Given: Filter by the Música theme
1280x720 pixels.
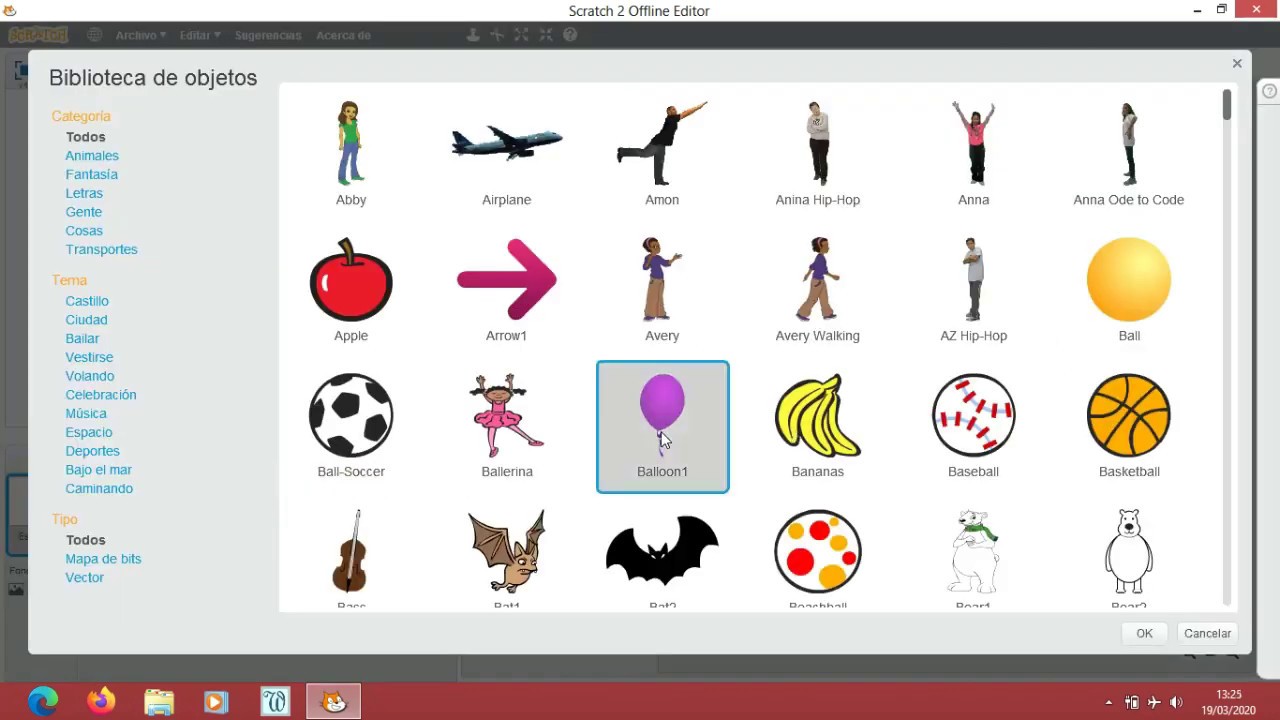Looking at the screenshot, I should pos(86,413).
